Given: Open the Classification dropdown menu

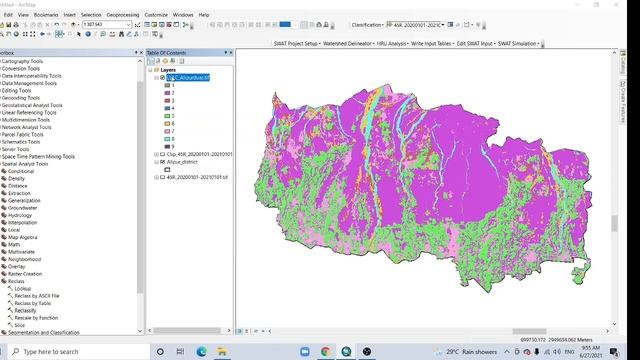Looking at the screenshot, I should click(x=367, y=25).
